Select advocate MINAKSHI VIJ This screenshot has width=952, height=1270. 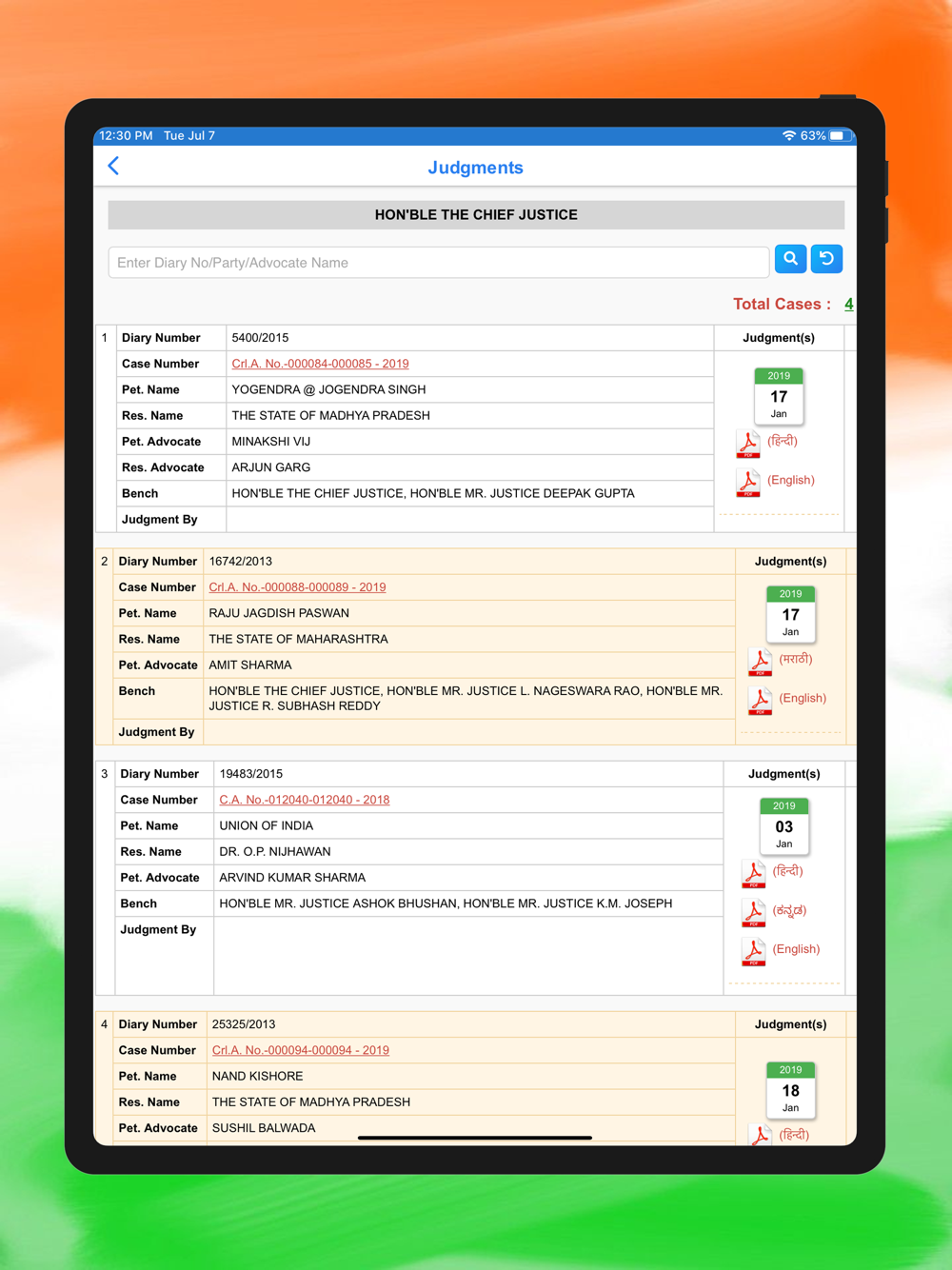coord(271,442)
